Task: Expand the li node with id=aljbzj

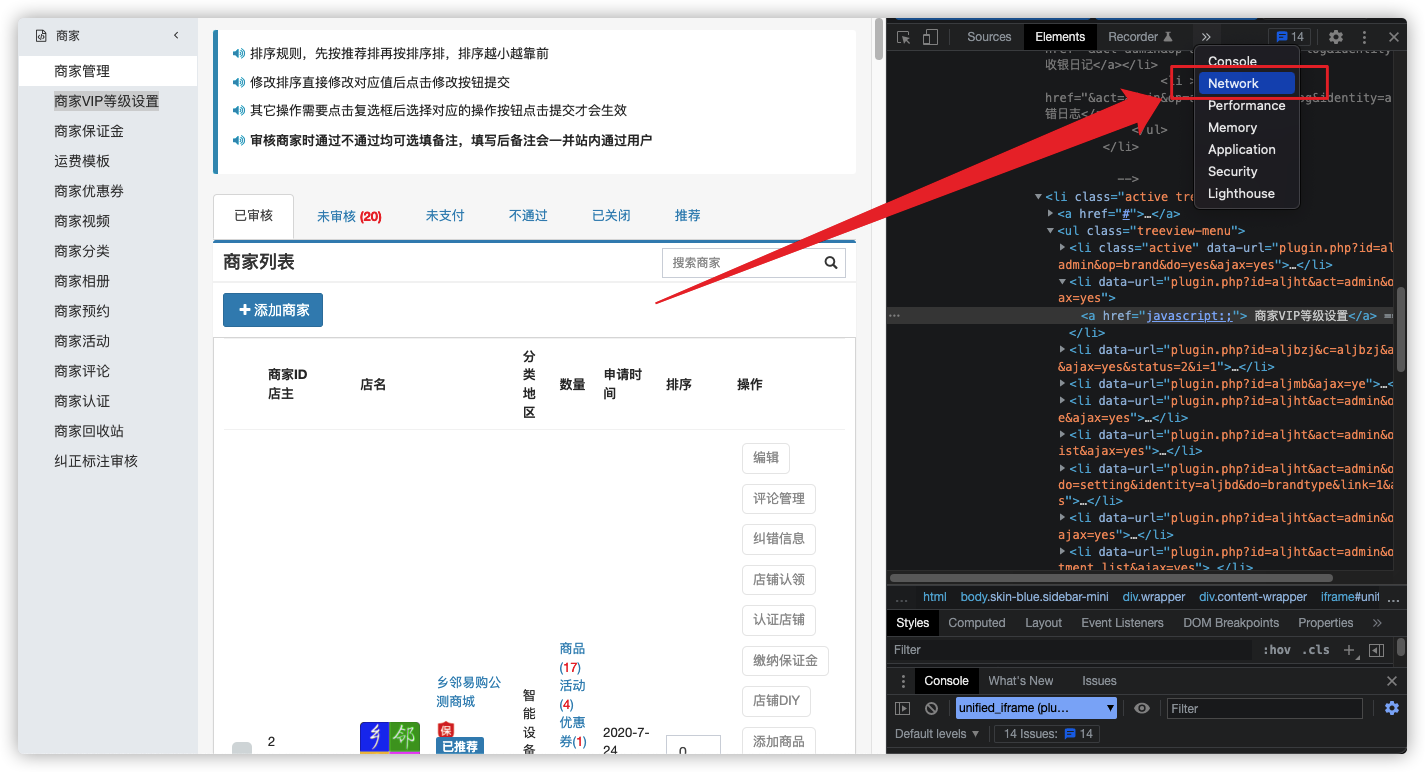Action: tap(1063, 350)
